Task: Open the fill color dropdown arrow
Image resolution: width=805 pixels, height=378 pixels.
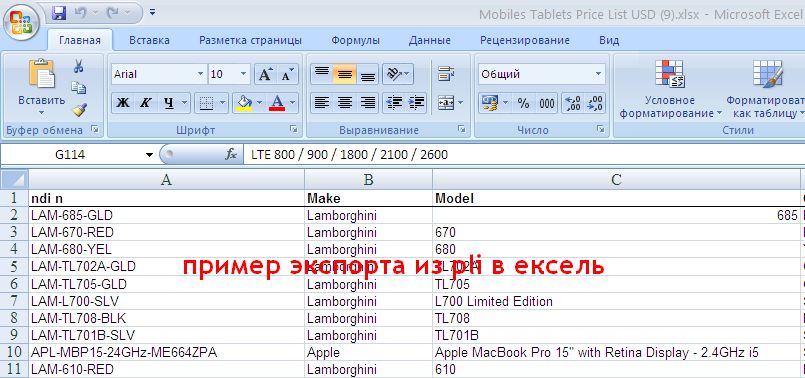Action: pos(260,103)
